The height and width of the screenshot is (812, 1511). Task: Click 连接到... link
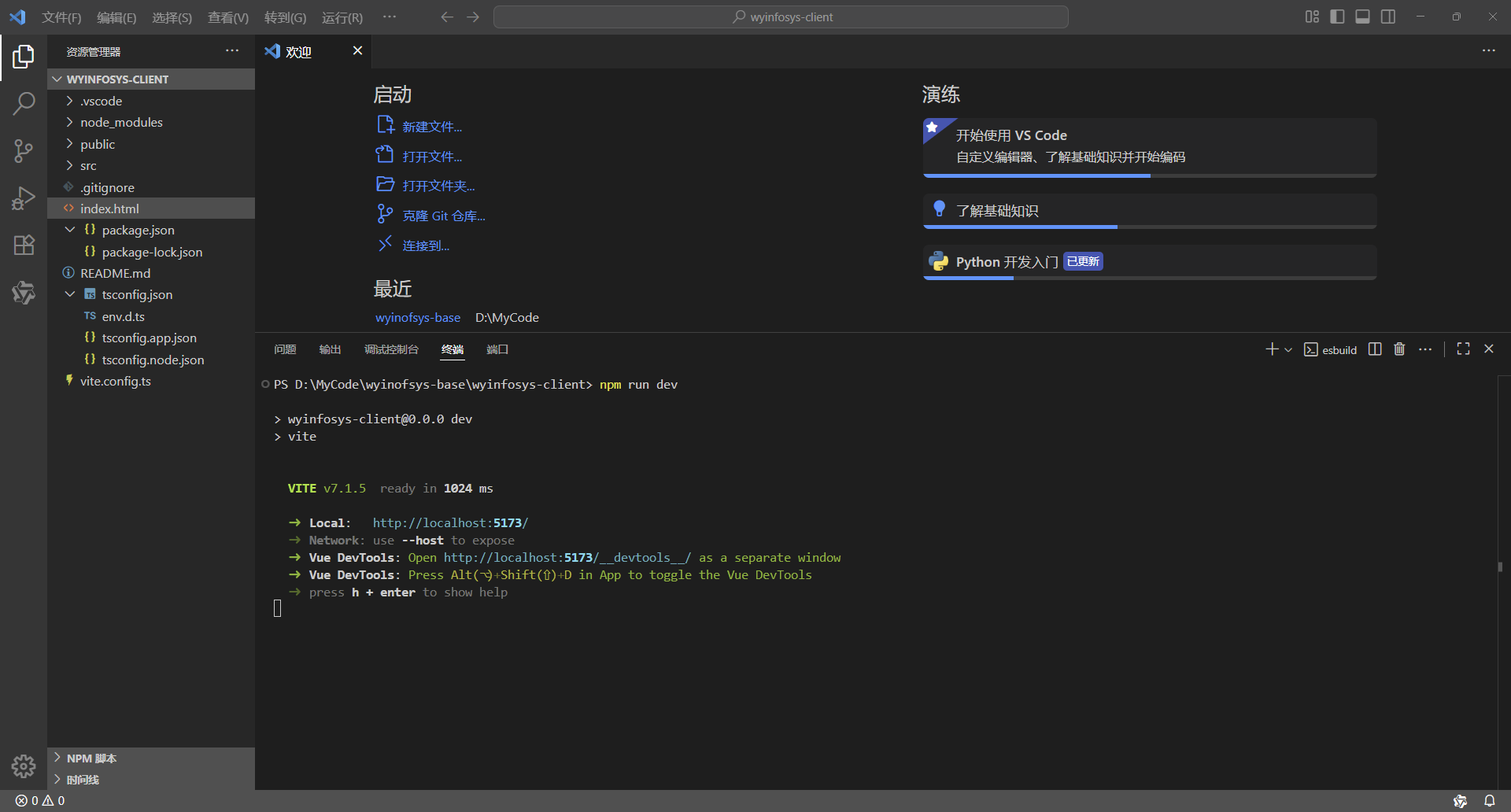[x=426, y=245]
